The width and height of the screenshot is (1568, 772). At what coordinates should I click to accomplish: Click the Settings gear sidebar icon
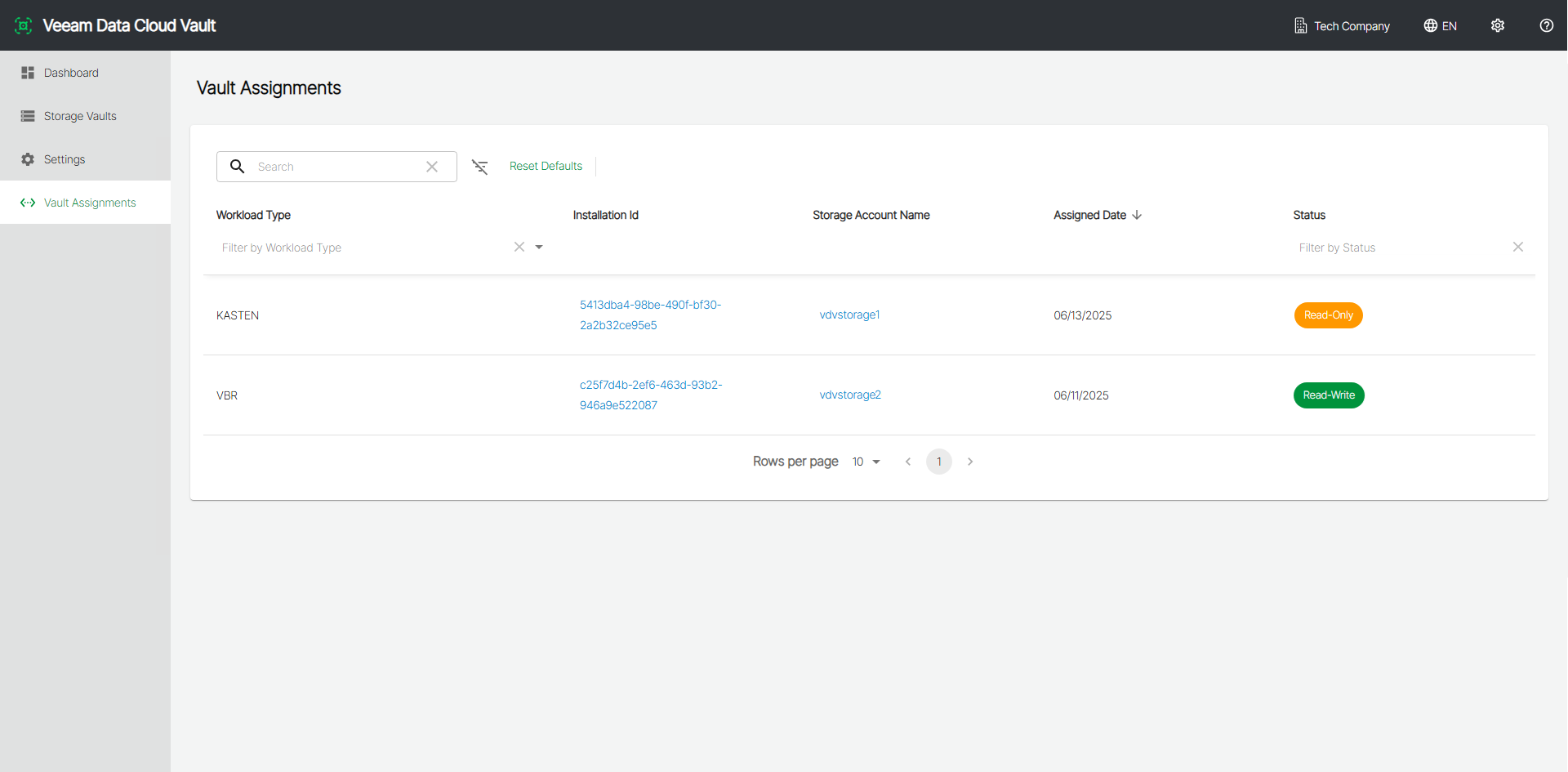28,159
